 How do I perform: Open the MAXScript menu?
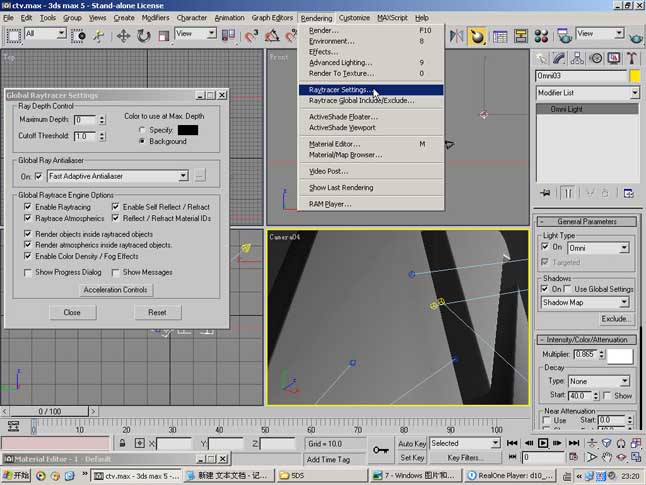392,18
